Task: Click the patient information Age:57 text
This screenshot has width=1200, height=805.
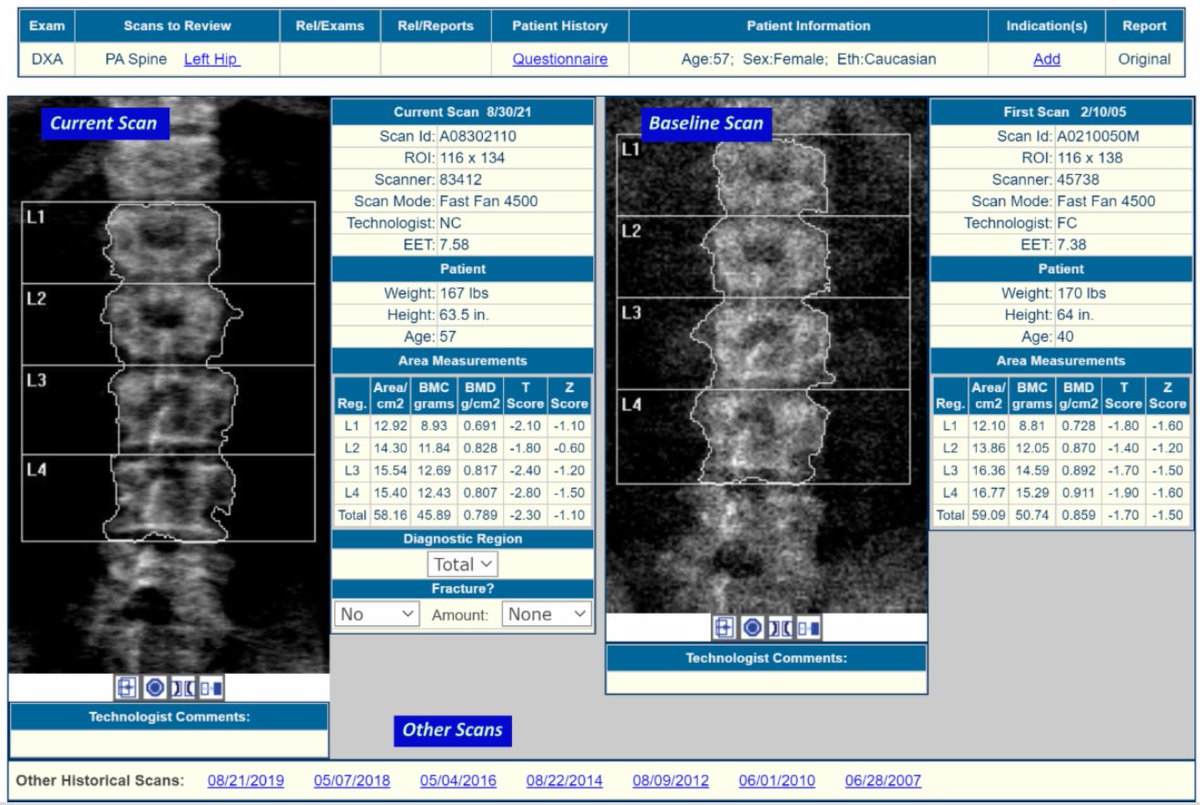Action: [704, 59]
